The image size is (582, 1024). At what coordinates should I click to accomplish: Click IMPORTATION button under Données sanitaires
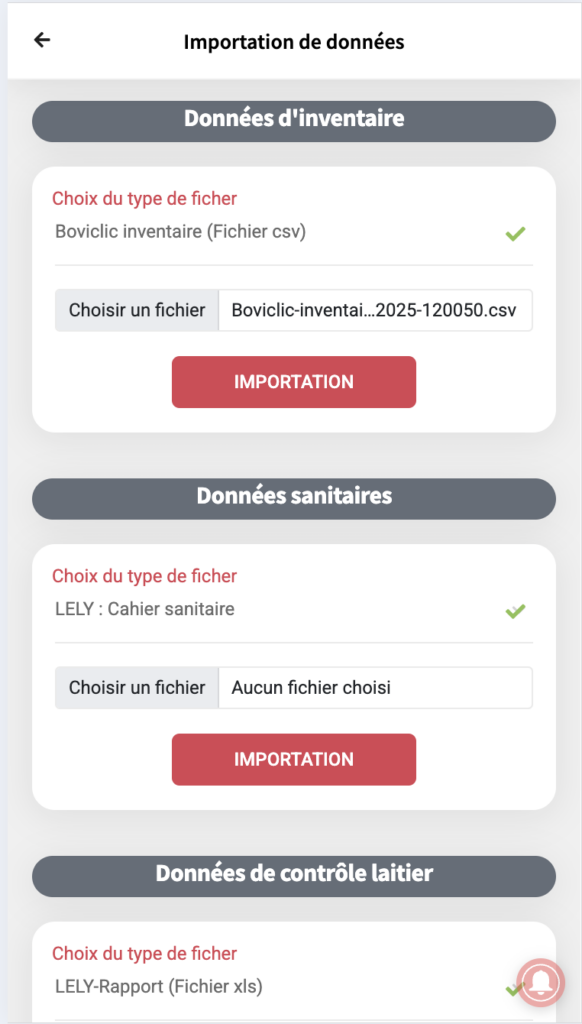pyautogui.click(x=294, y=760)
